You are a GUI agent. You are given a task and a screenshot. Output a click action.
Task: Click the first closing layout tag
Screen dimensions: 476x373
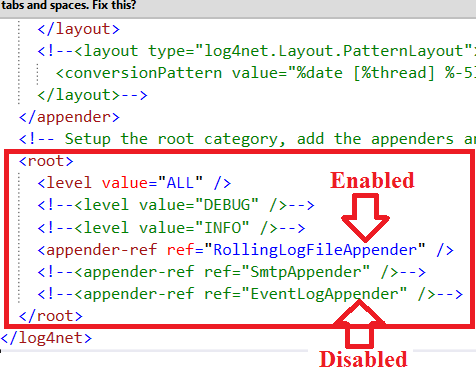click(x=78, y=29)
